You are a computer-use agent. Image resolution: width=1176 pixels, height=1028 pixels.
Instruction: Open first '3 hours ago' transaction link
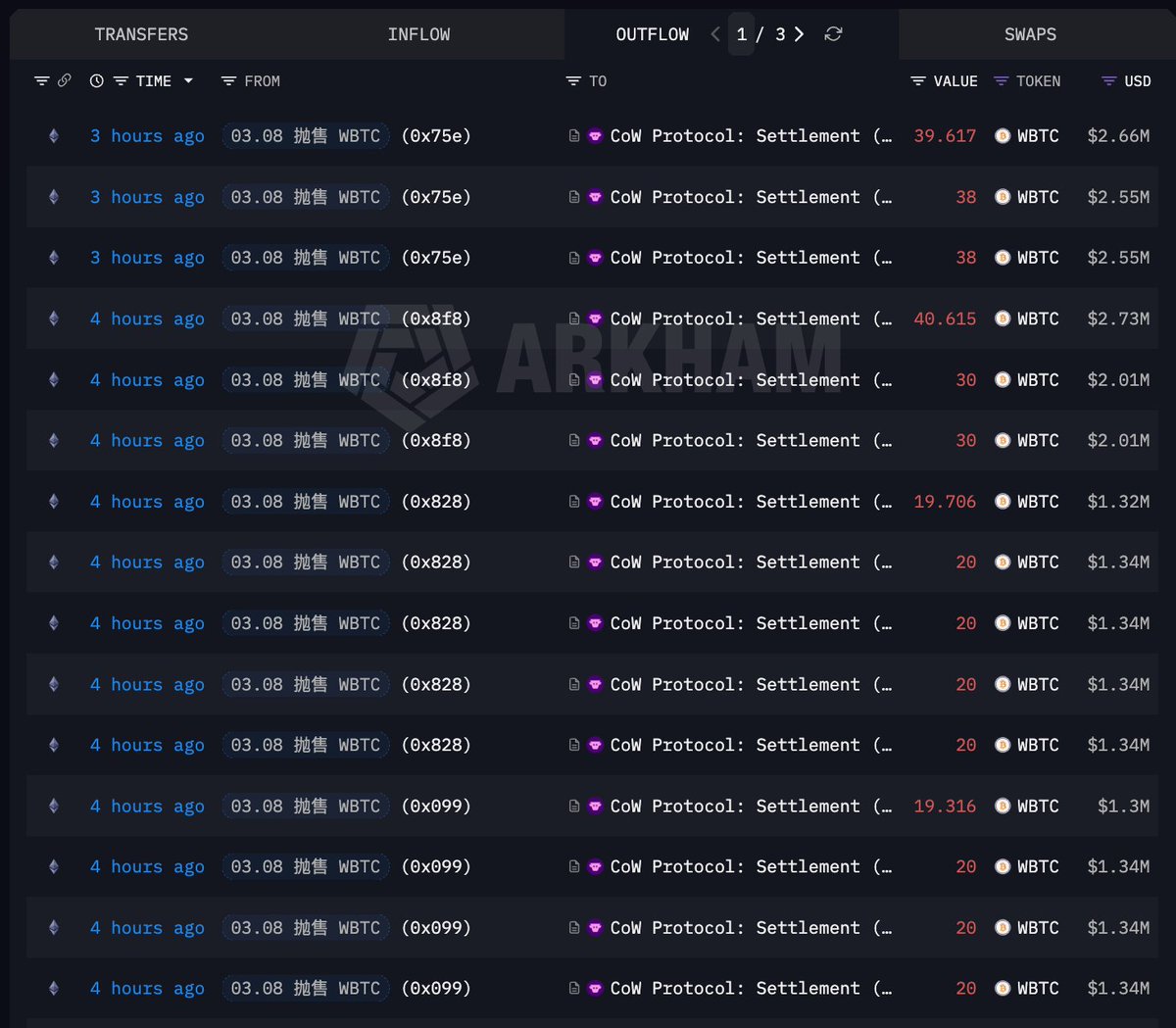coord(147,136)
